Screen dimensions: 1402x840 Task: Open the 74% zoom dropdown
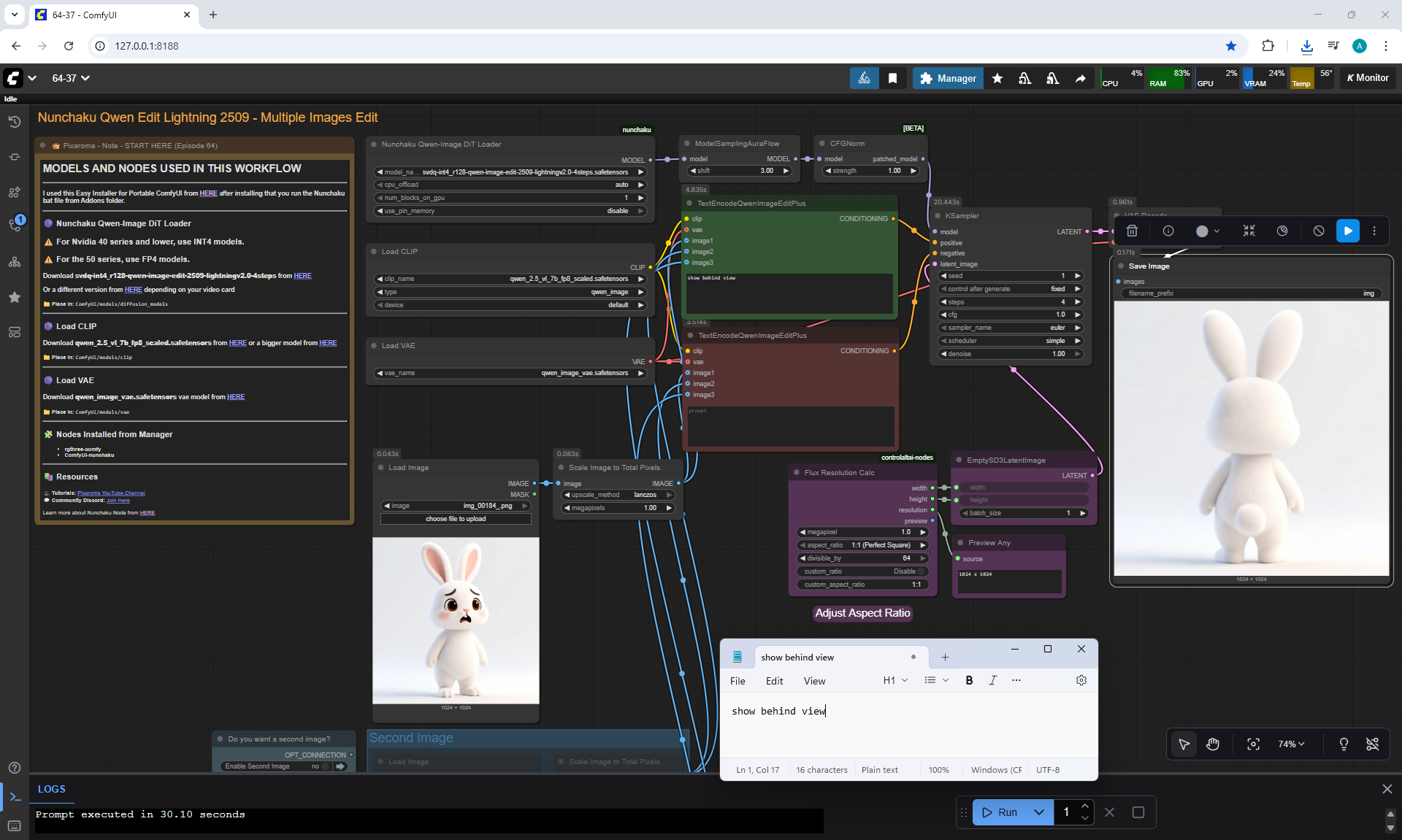click(1291, 744)
